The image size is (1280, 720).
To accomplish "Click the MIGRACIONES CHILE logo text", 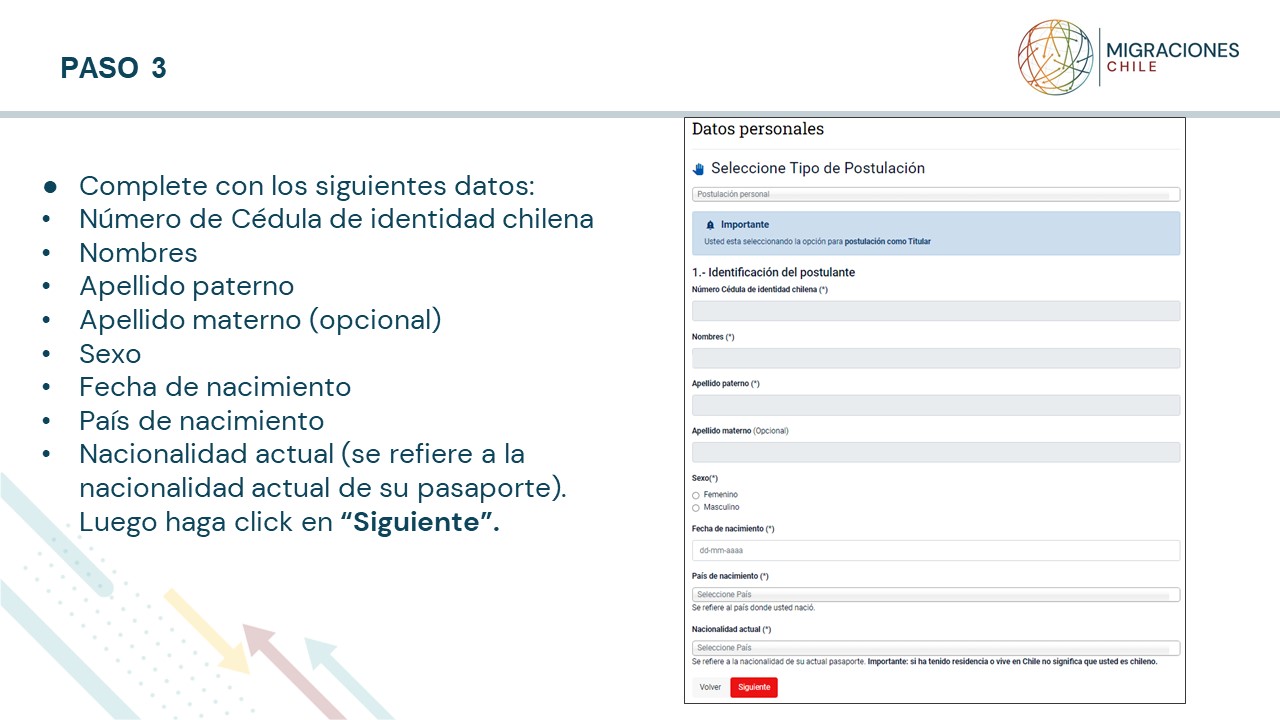I will [1172, 57].
